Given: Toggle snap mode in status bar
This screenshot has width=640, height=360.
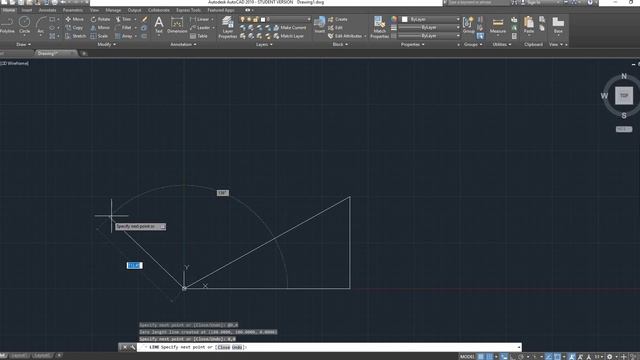Looking at the screenshot, I should point(489,356).
